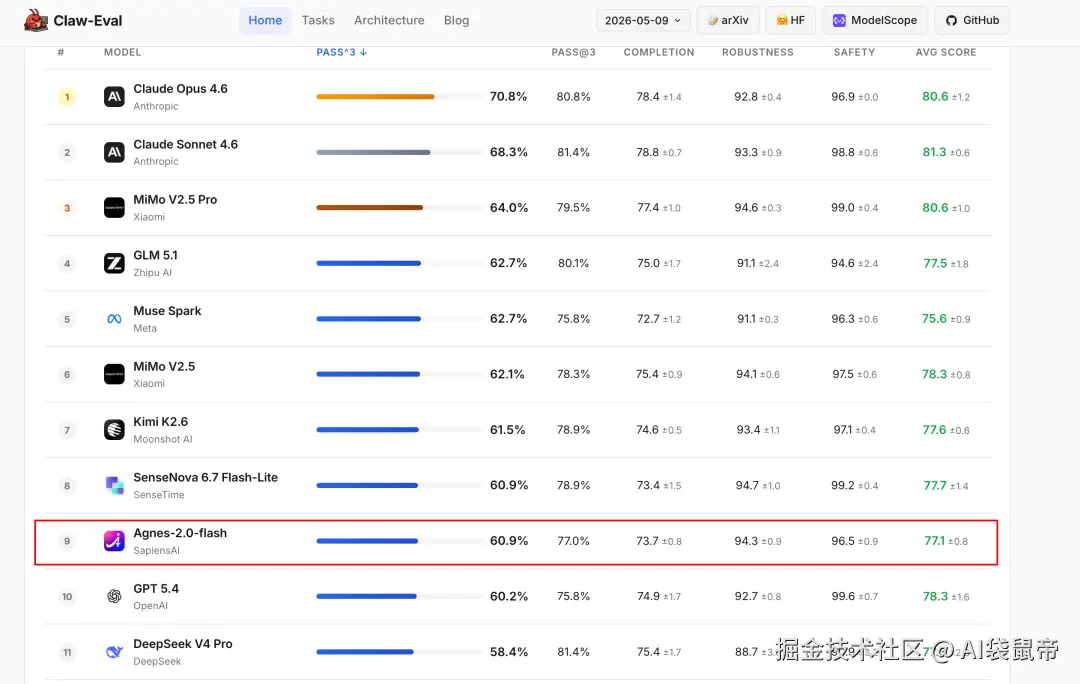The height and width of the screenshot is (684, 1080).
Task: Click the Anthropic logo beside Claude Sonnet 4.6
Action: pos(114,152)
